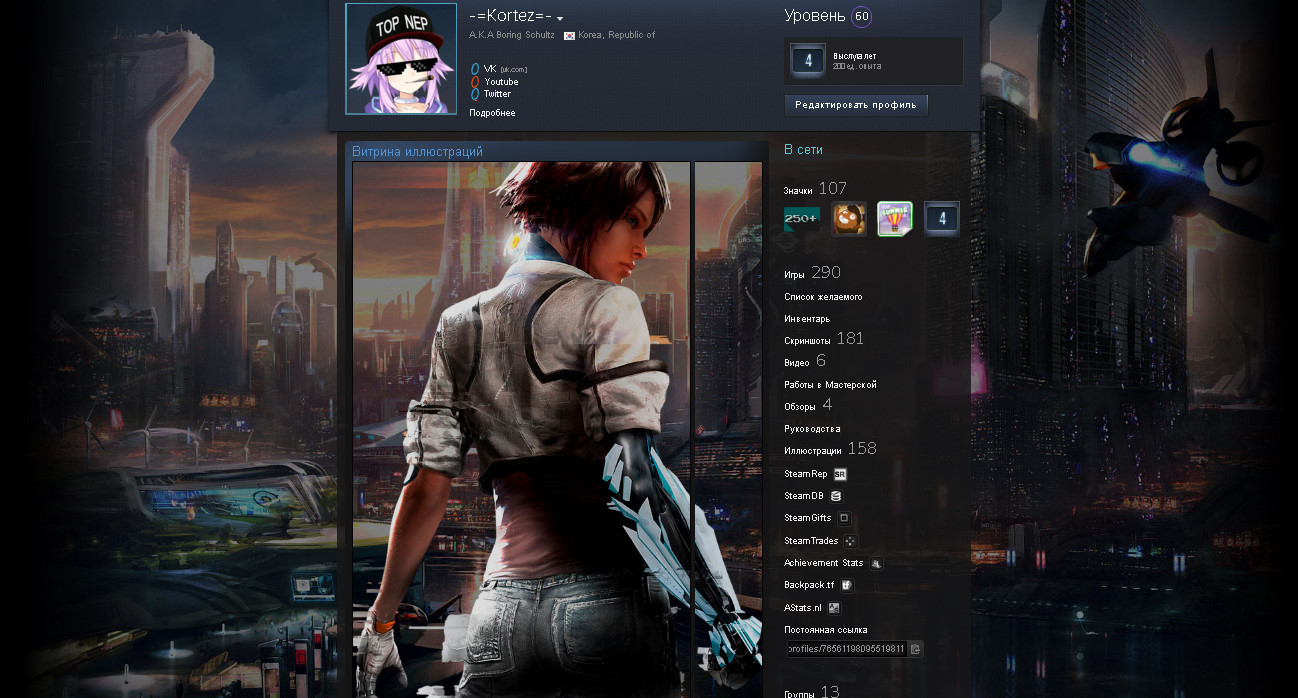Click the SteamRep SR icon
The image size is (1298, 698).
[x=840, y=474]
